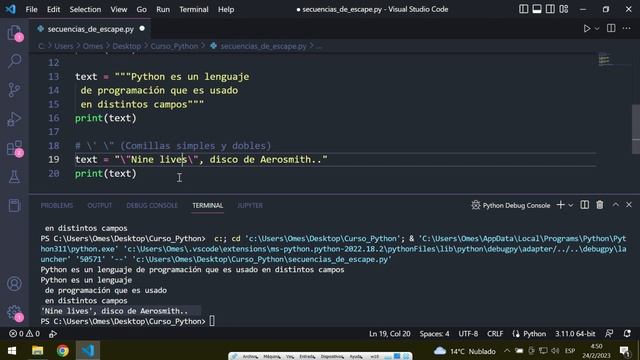The image size is (640, 360).
Task: Close the unsaved tab via dot indicator
Action: [142, 29]
